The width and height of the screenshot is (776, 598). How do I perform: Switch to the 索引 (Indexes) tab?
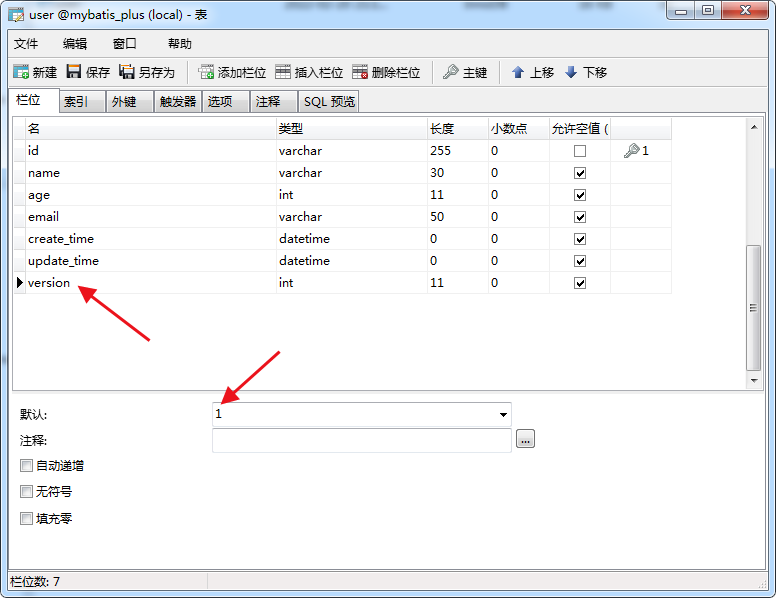pos(82,101)
